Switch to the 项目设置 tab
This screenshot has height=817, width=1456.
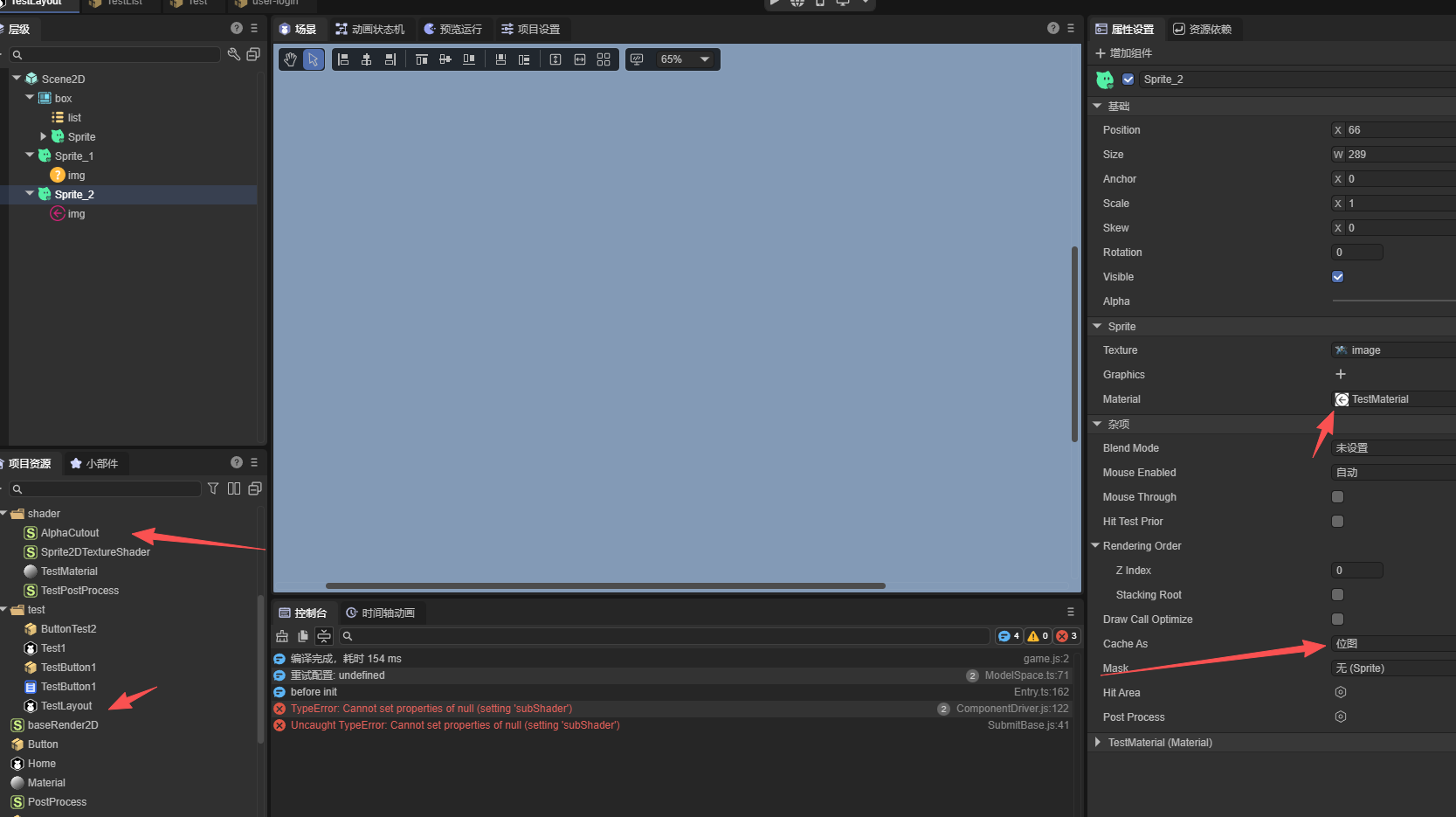[x=530, y=30]
